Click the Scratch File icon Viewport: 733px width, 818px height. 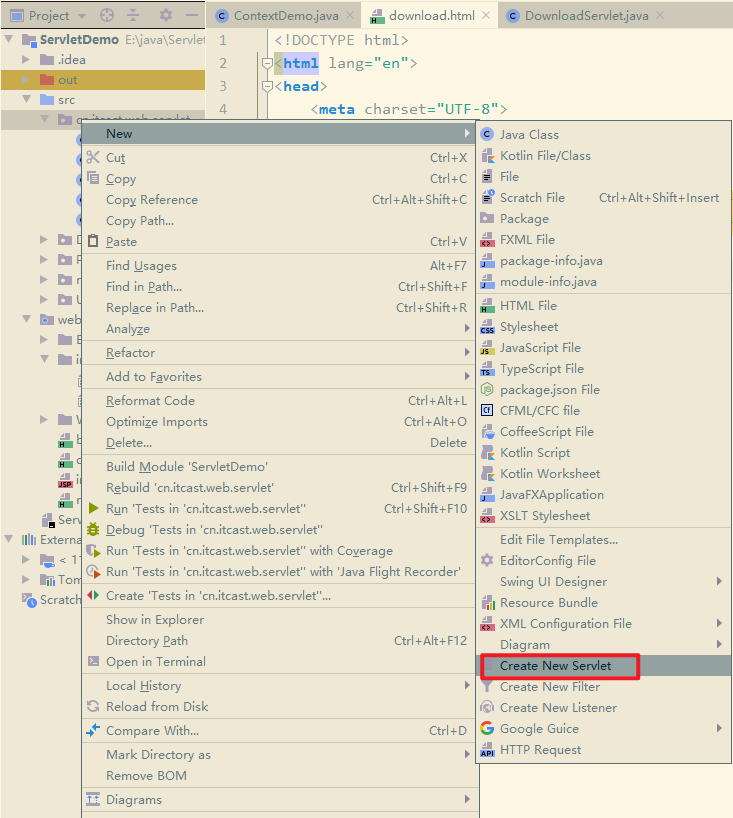click(x=487, y=197)
